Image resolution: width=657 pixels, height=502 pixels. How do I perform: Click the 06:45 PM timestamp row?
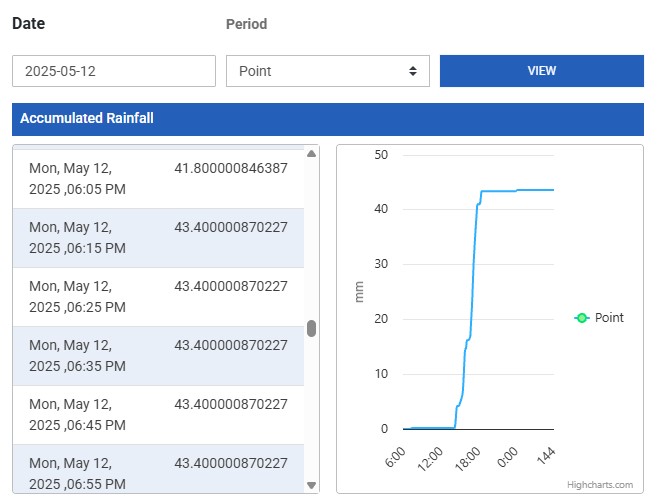[x=158, y=414]
